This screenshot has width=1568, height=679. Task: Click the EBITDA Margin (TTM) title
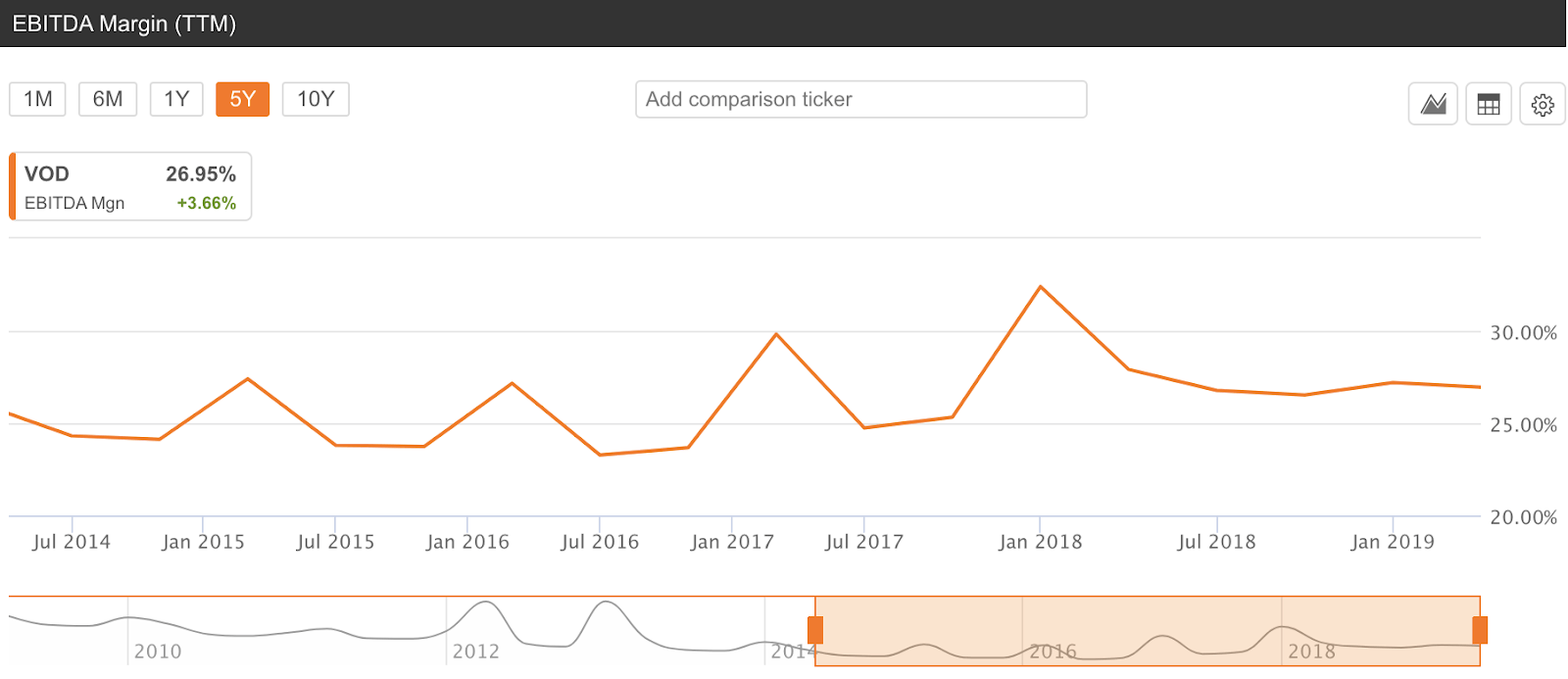(x=124, y=24)
